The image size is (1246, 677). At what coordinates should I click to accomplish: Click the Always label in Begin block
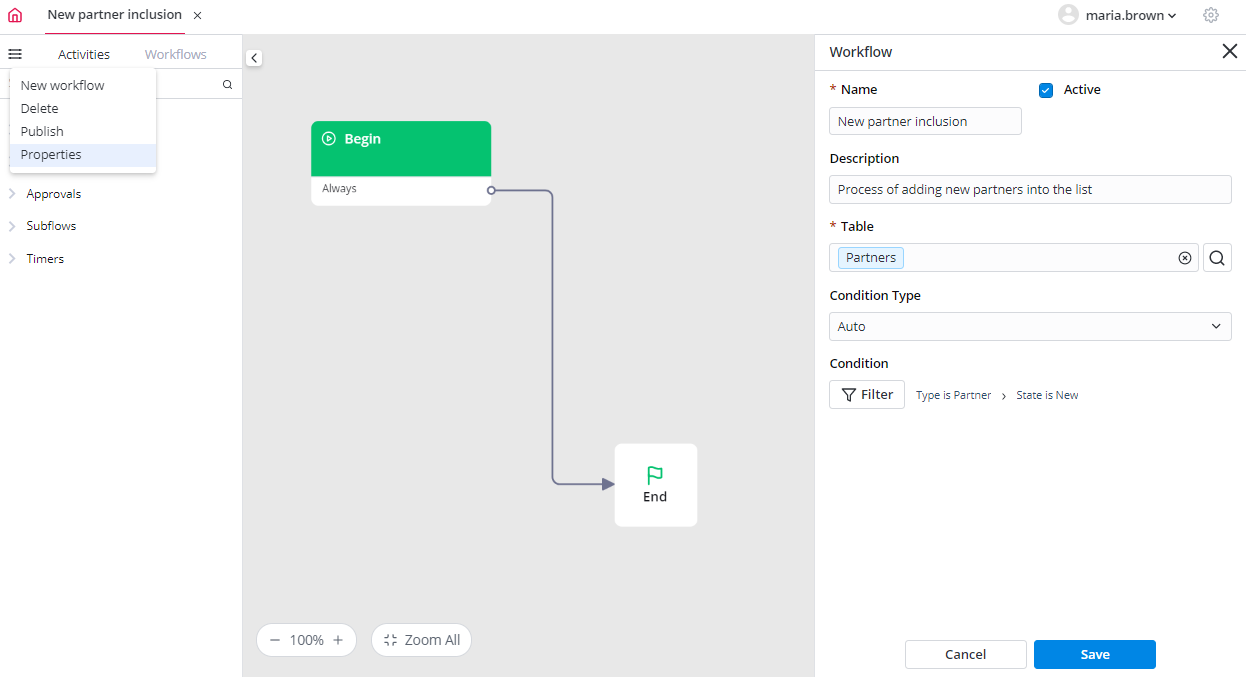(340, 188)
